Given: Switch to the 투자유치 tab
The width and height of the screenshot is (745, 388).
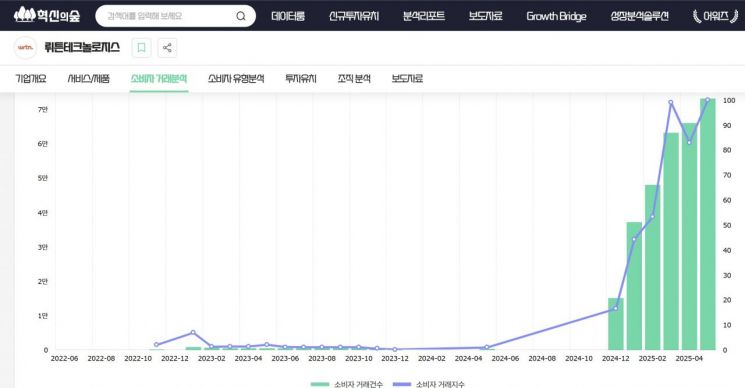Looking at the screenshot, I should [301, 78].
